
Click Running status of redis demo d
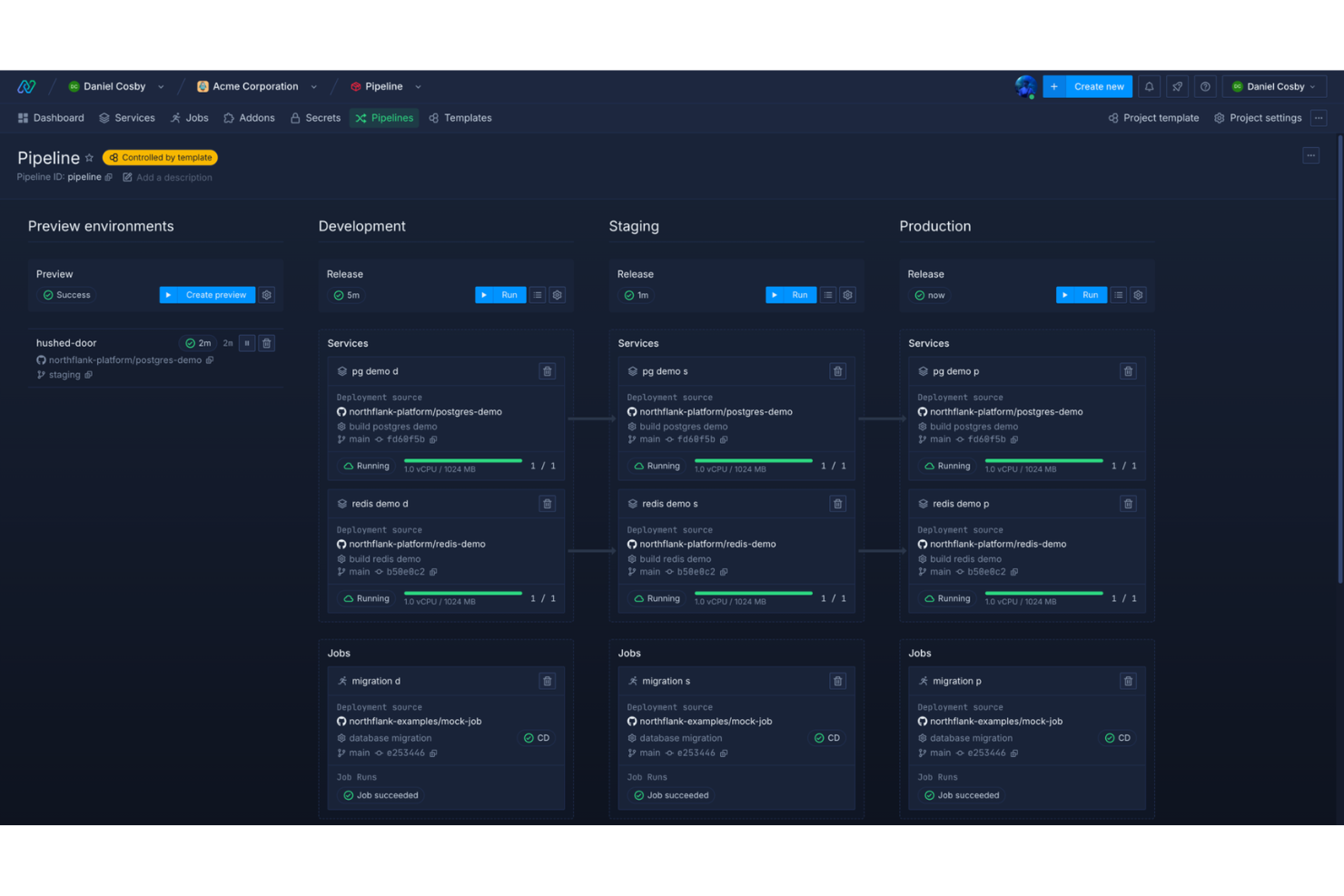[366, 598]
